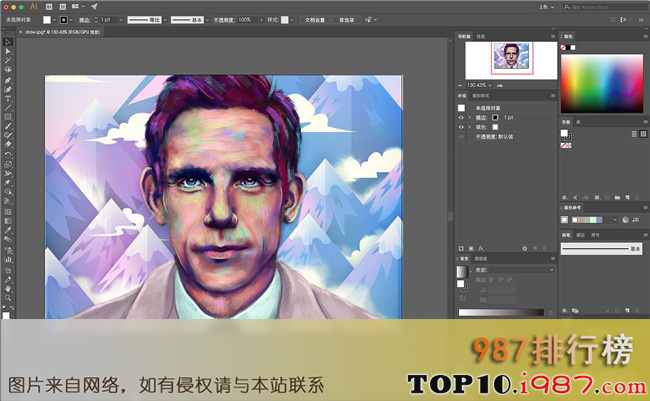Select the Zoom magnifier tool
Viewport: 650px width, 401px height.
coord(8,298)
